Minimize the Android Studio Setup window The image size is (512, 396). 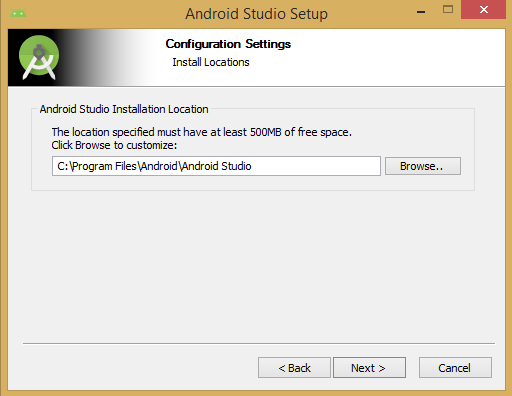click(x=421, y=12)
